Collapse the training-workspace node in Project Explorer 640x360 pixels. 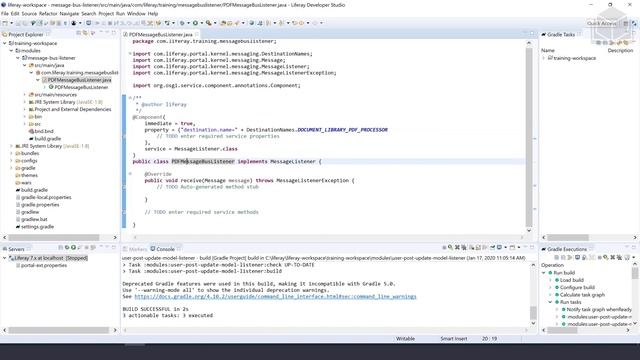[x=5, y=43]
